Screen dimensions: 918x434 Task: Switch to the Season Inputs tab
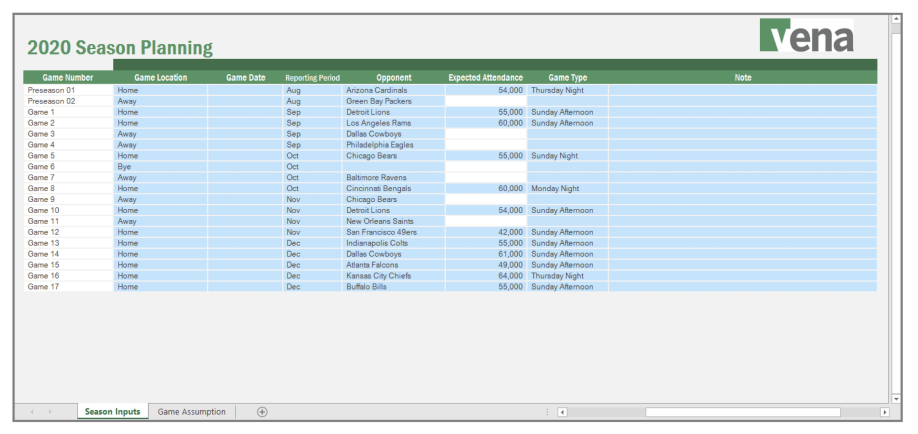point(112,412)
